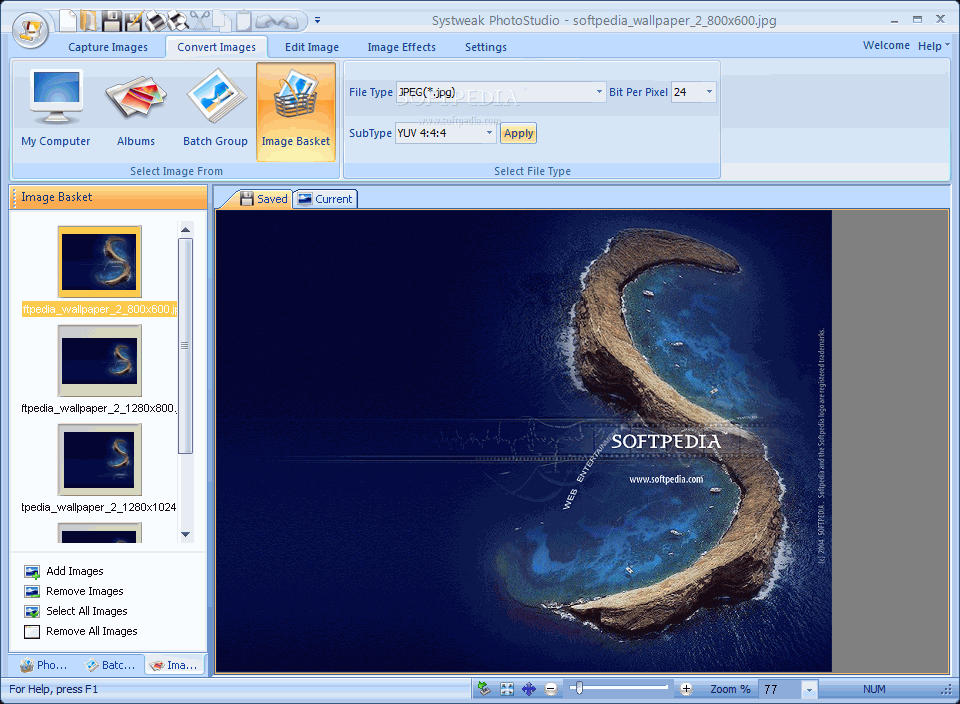Show the Current image view tab
The width and height of the screenshot is (960, 704).
(325, 199)
